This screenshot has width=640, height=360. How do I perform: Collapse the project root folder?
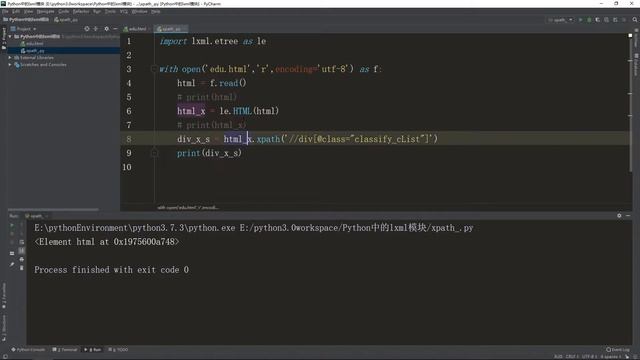coord(10,36)
